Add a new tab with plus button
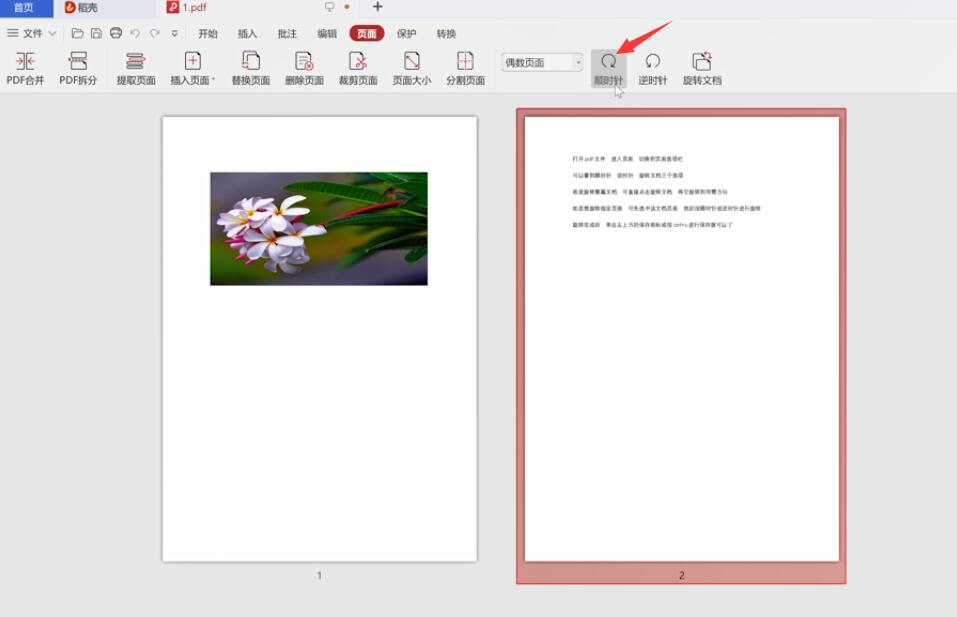957x617 pixels. pyautogui.click(x=377, y=7)
